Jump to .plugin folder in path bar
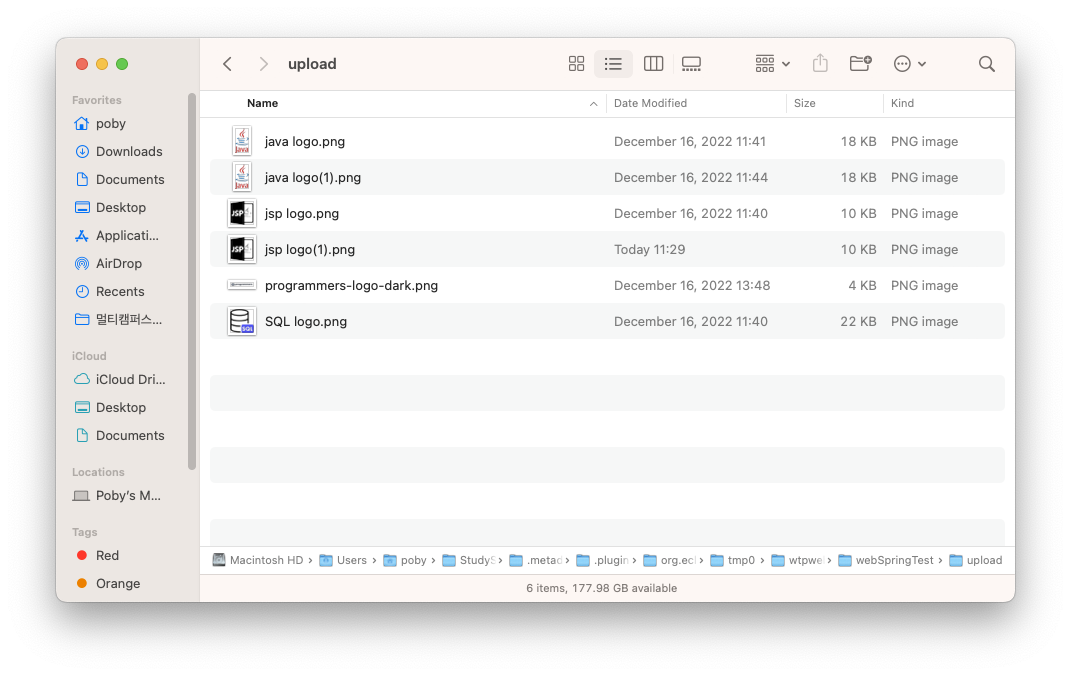This screenshot has width=1071, height=676. [602, 561]
